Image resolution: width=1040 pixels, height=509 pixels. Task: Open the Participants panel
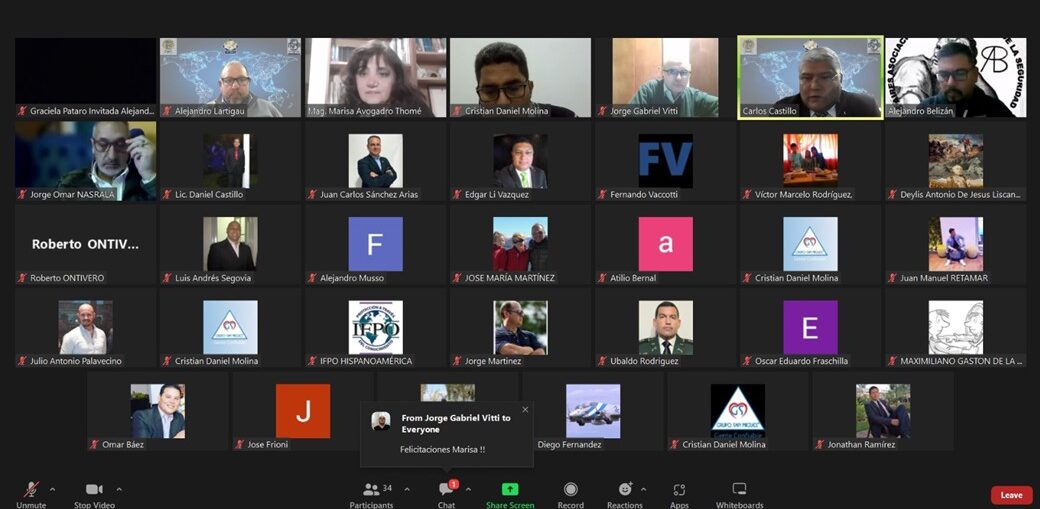point(372,490)
